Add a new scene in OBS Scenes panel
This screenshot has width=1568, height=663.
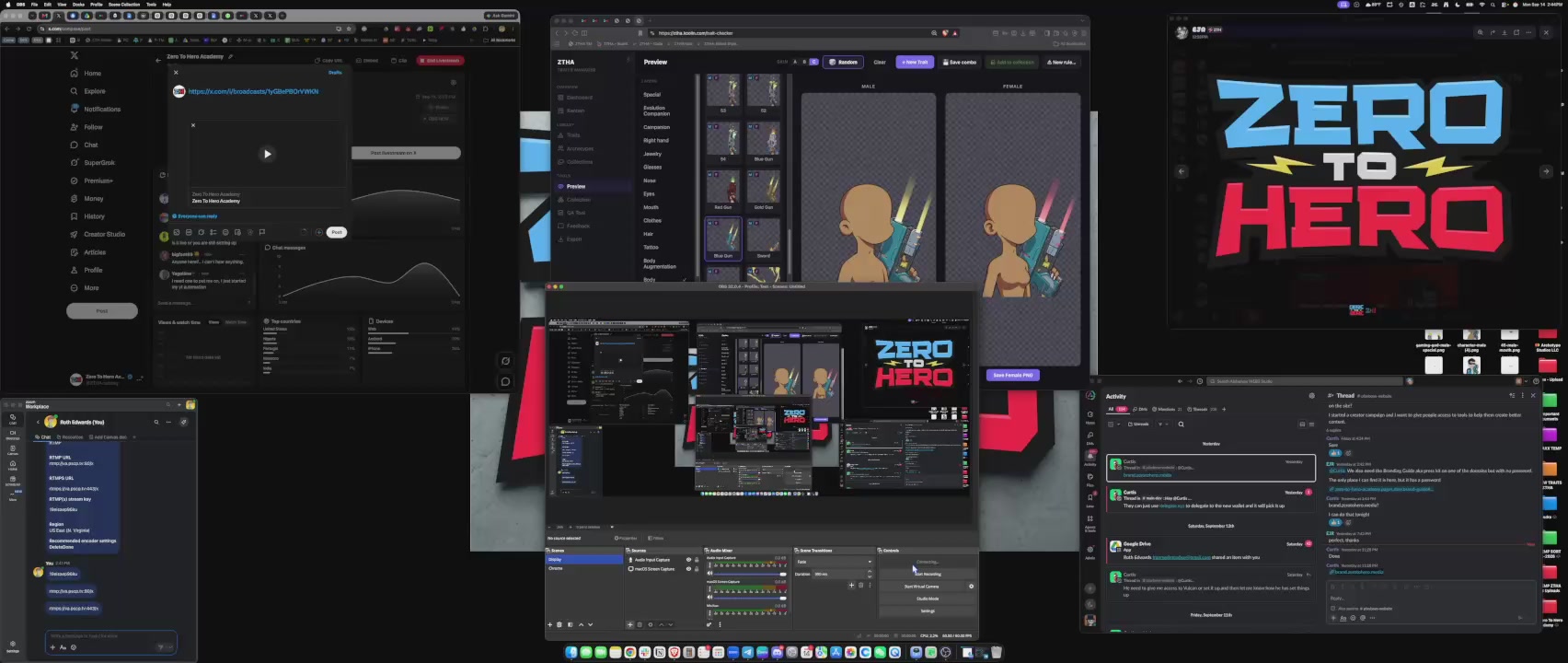550,624
